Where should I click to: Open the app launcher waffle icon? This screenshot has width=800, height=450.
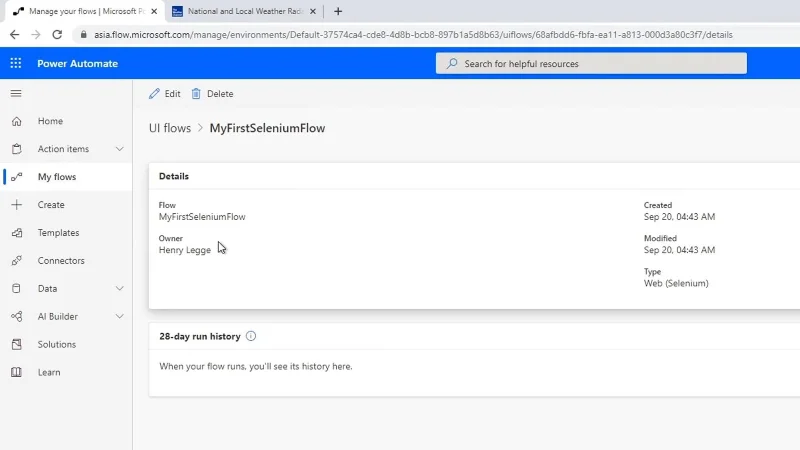point(16,63)
